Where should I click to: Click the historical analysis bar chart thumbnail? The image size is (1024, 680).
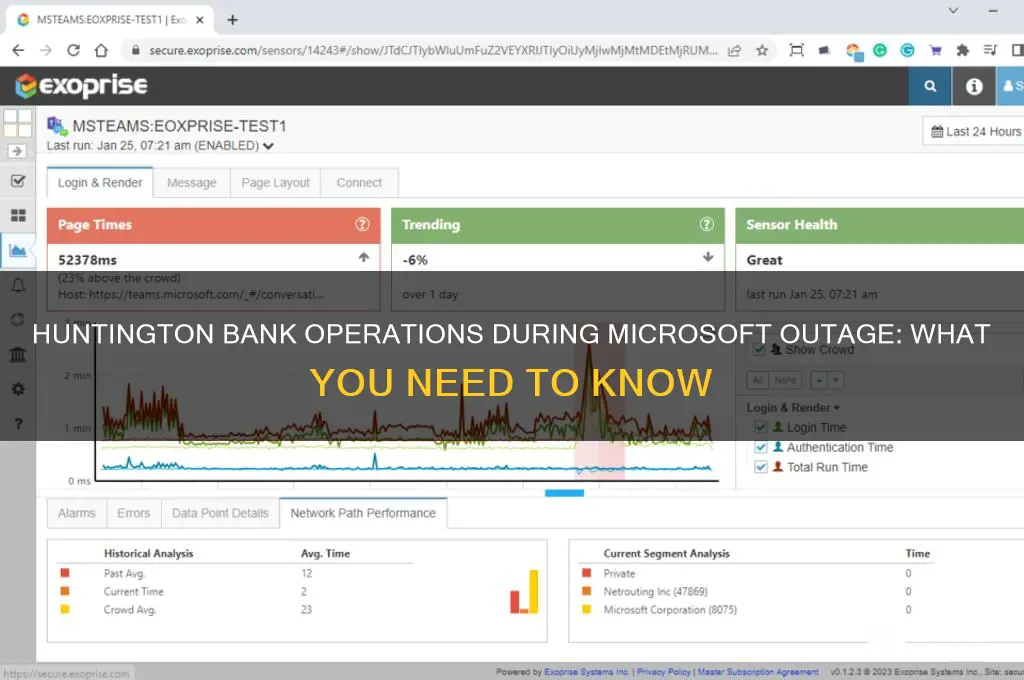[524, 592]
